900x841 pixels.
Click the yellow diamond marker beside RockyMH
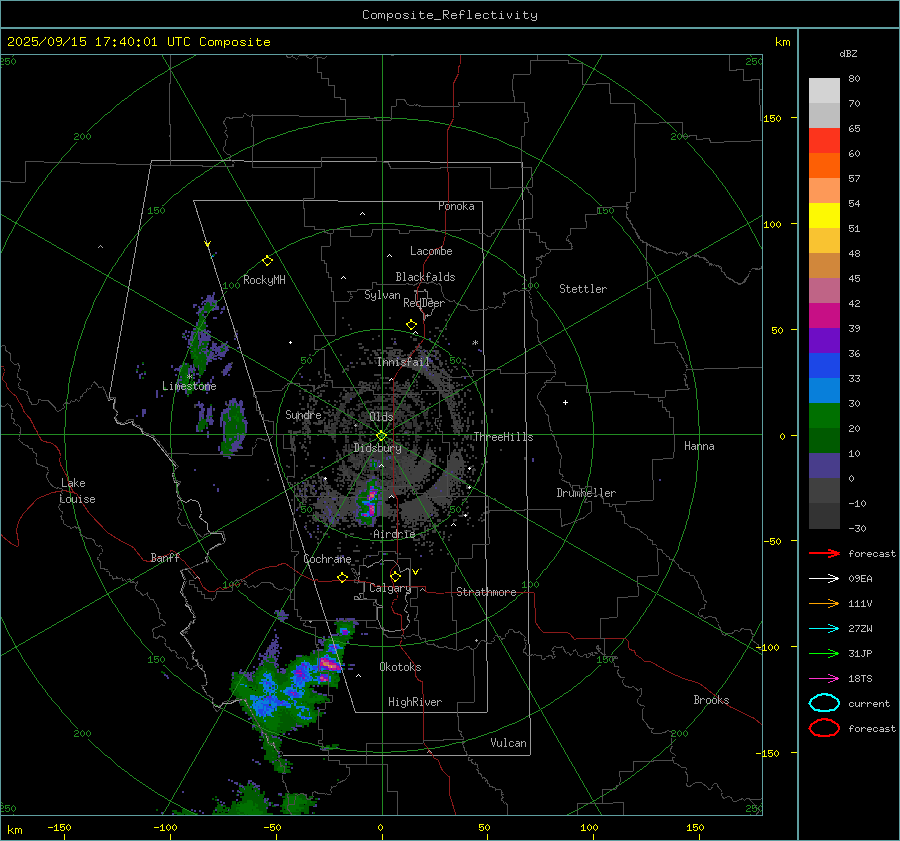coord(267,261)
